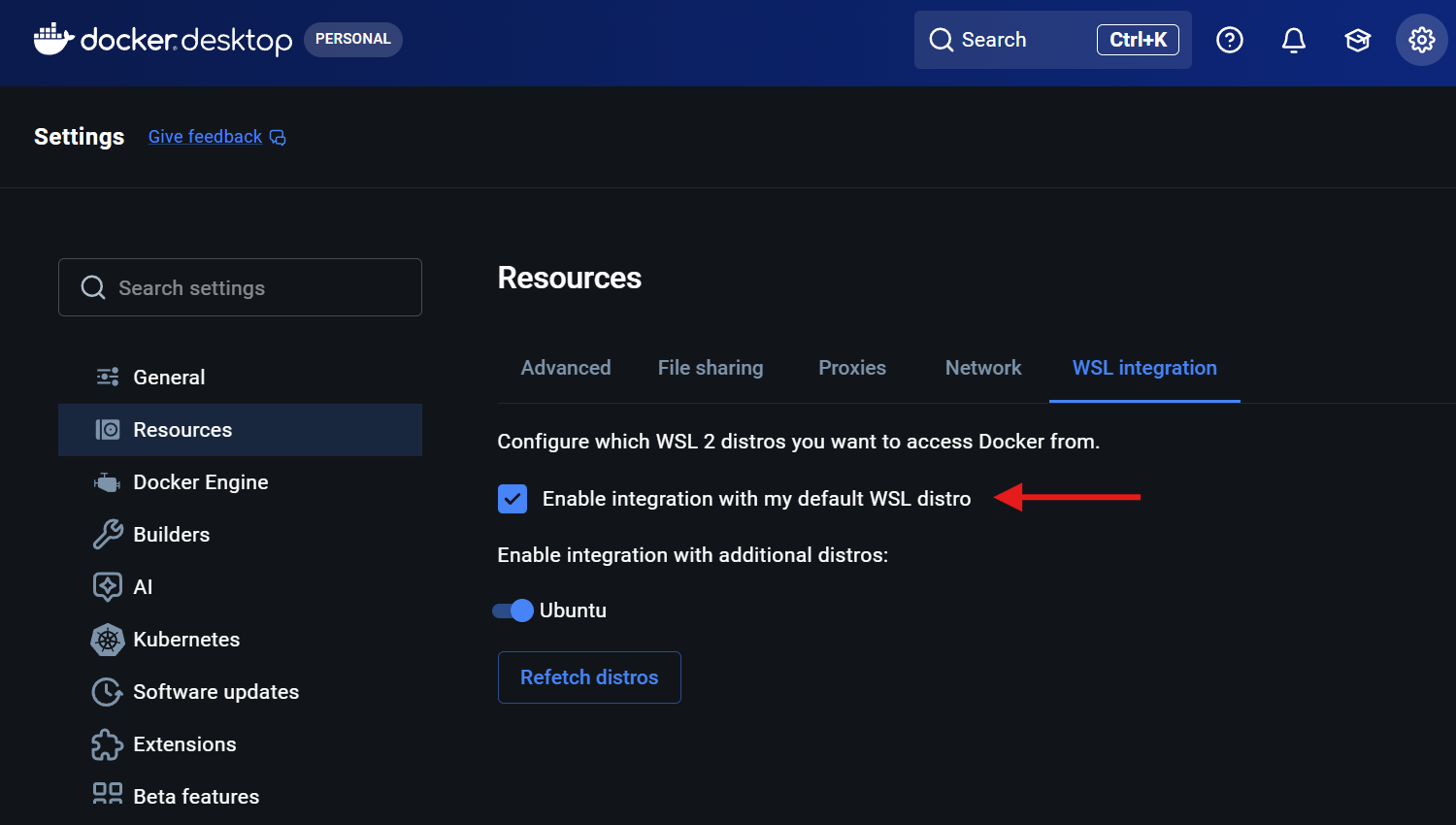Click the AI sparkle icon
This screenshot has width=1456, height=825.
(108, 586)
